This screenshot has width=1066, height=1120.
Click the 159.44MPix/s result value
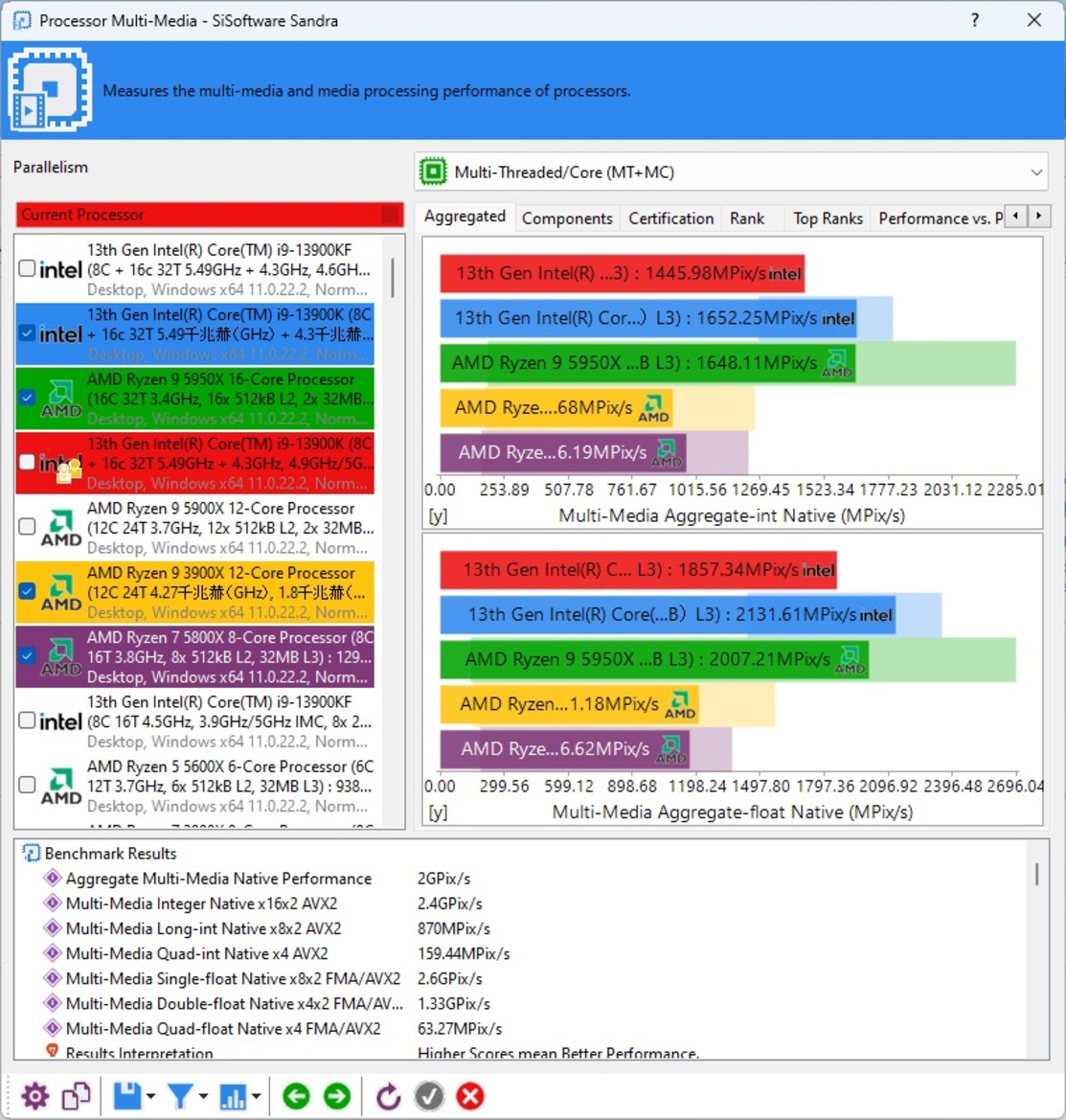[464, 953]
